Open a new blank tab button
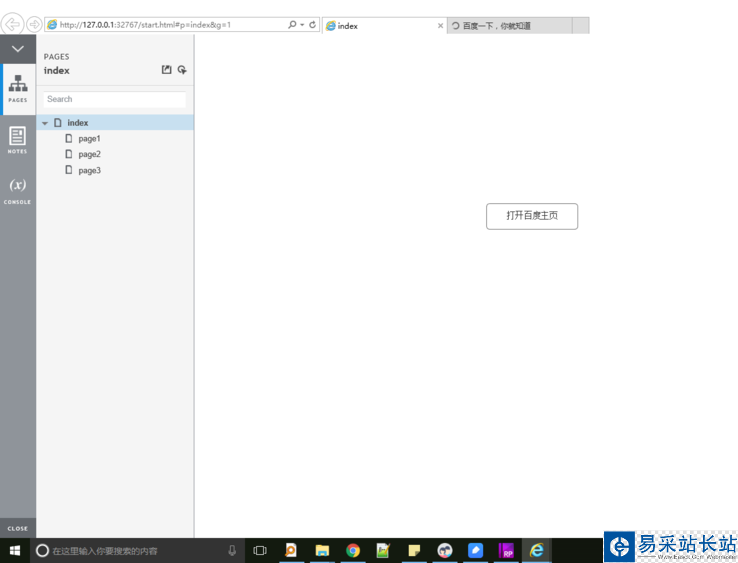This screenshot has width=738, height=563. click(581, 25)
